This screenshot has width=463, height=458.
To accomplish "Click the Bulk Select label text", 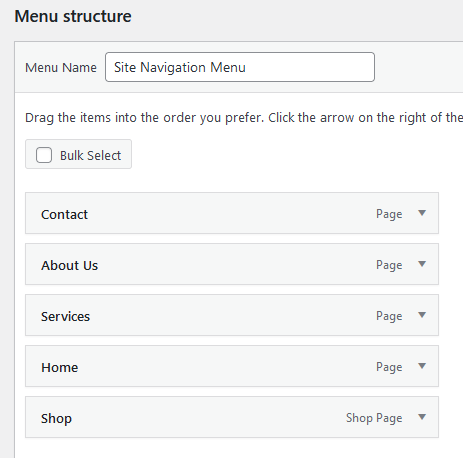I will pos(90,156).
